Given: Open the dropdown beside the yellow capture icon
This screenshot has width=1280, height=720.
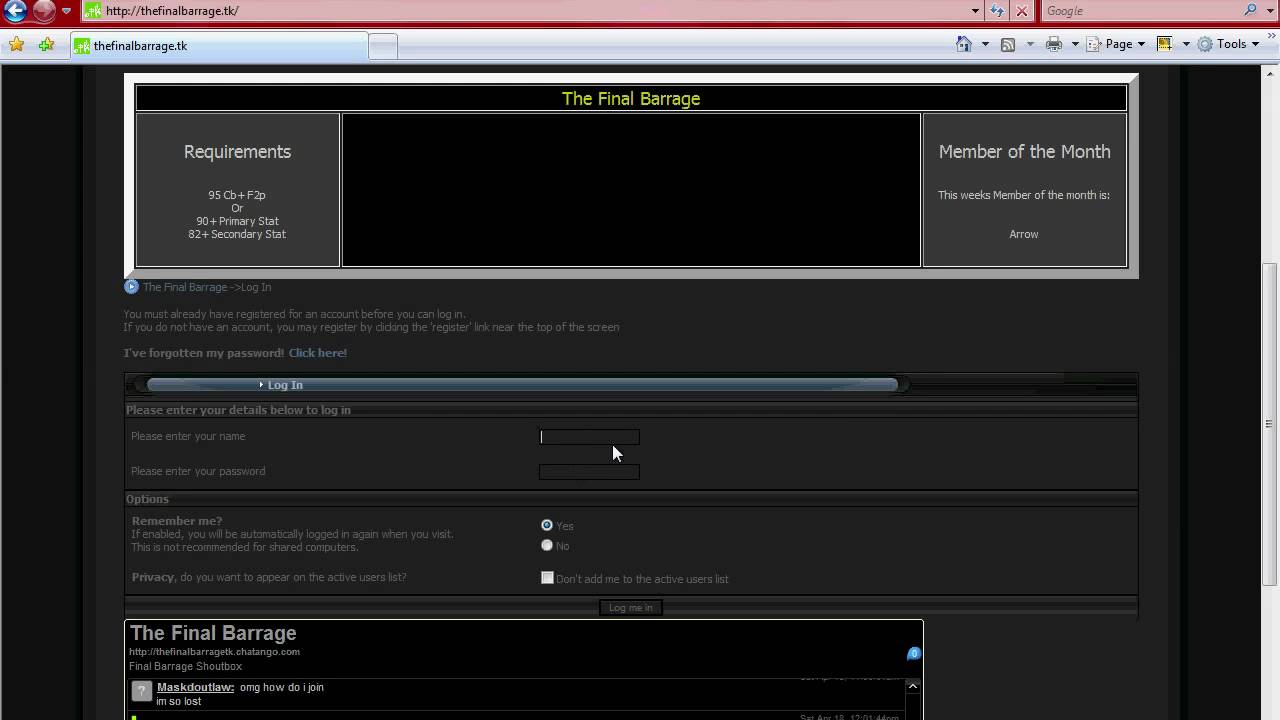Looking at the screenshot, I should pos(1186,44).
